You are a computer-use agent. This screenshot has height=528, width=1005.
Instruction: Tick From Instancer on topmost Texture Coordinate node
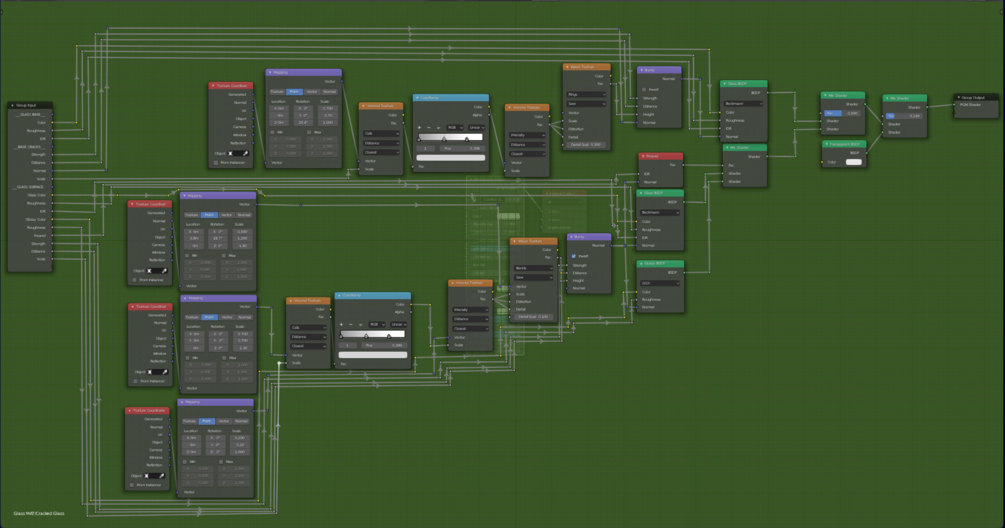coord(216,163)
